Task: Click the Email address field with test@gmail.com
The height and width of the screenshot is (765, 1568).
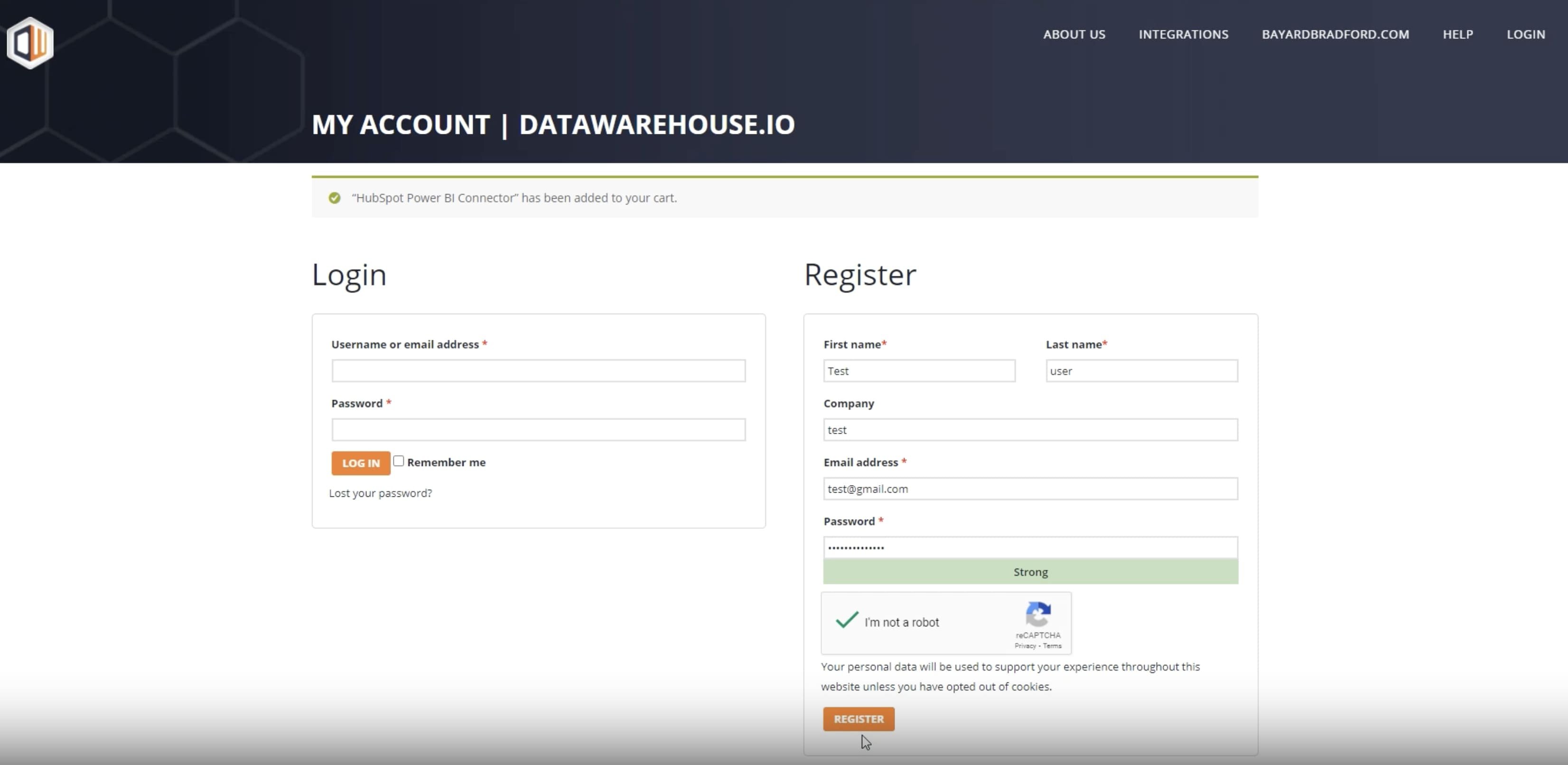Action: (1030, 489)
